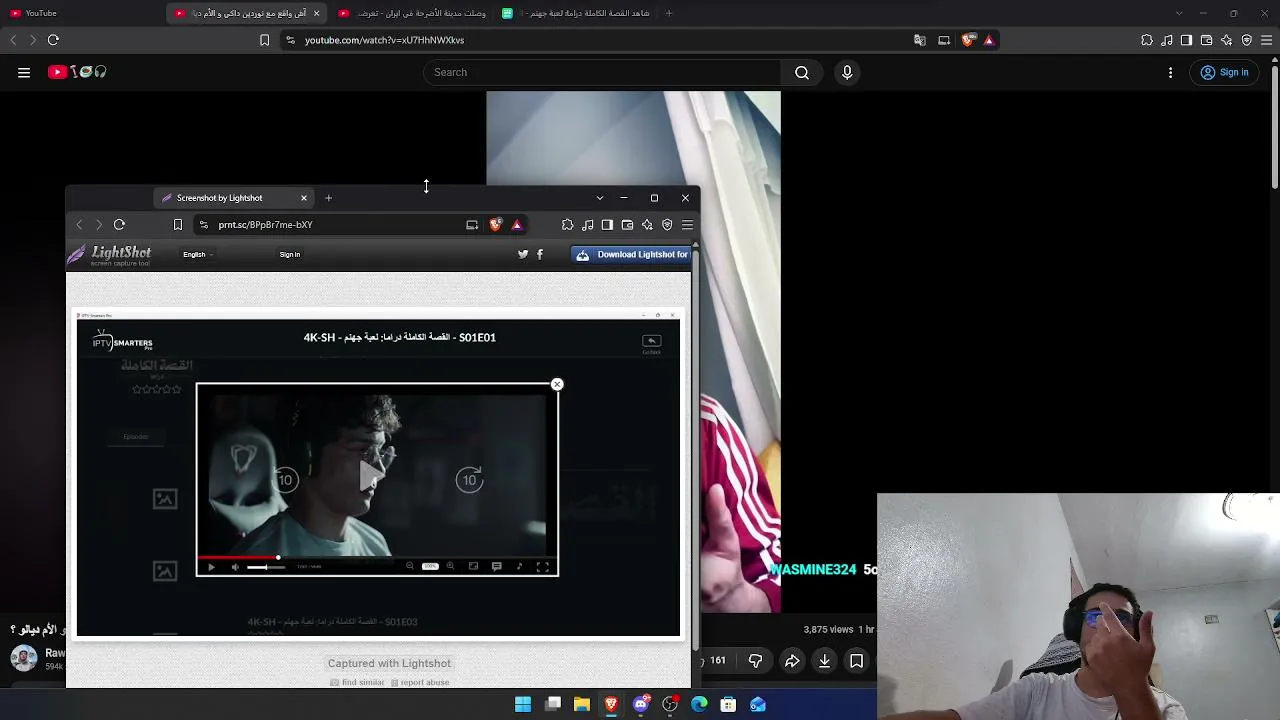Open the YouTube guide hamburger menu
The width and height of the screenshot is (1280, 720).
(x=24, y=72)
